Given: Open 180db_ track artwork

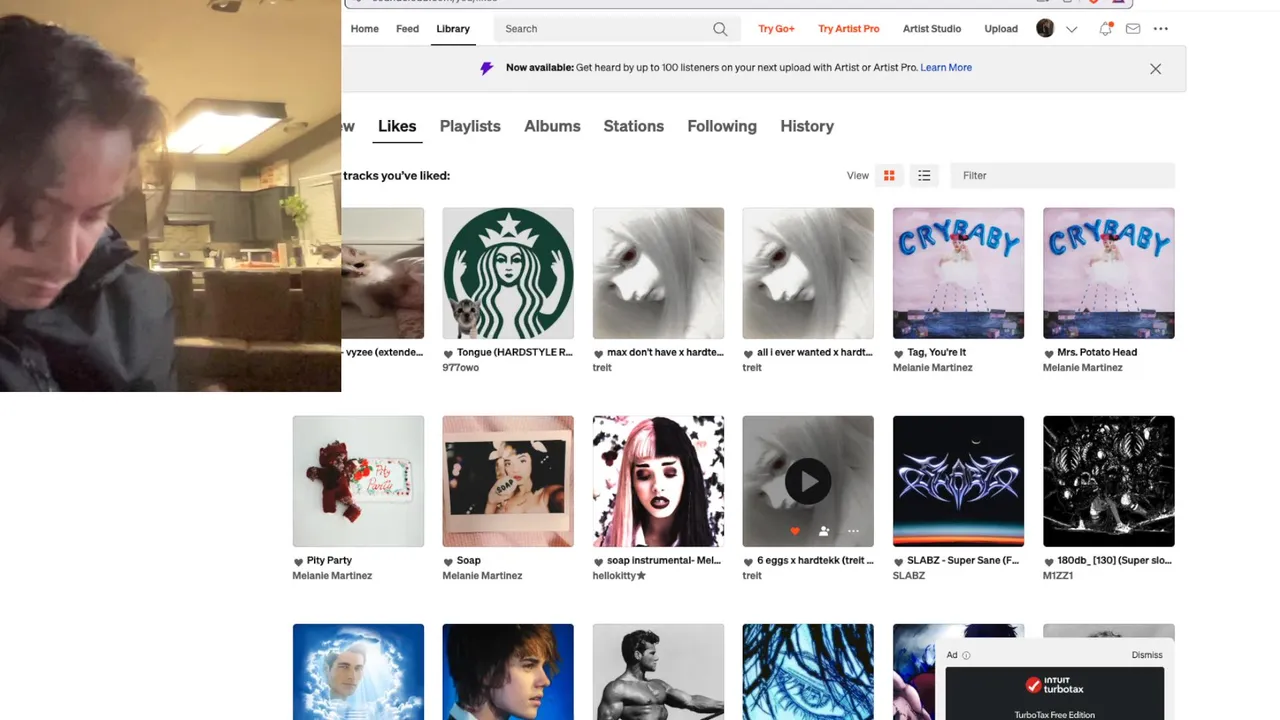Looking at the screenshot, I should click(1108, 481).
